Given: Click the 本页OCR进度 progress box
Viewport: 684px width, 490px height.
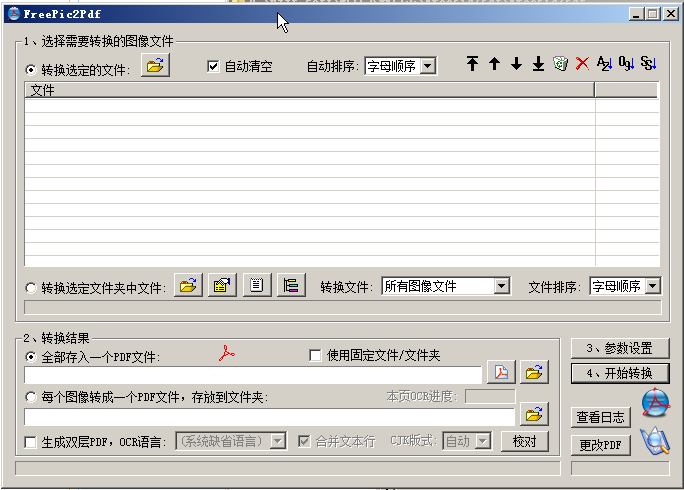Looking at the screenshot, I should tap(490, 396).
